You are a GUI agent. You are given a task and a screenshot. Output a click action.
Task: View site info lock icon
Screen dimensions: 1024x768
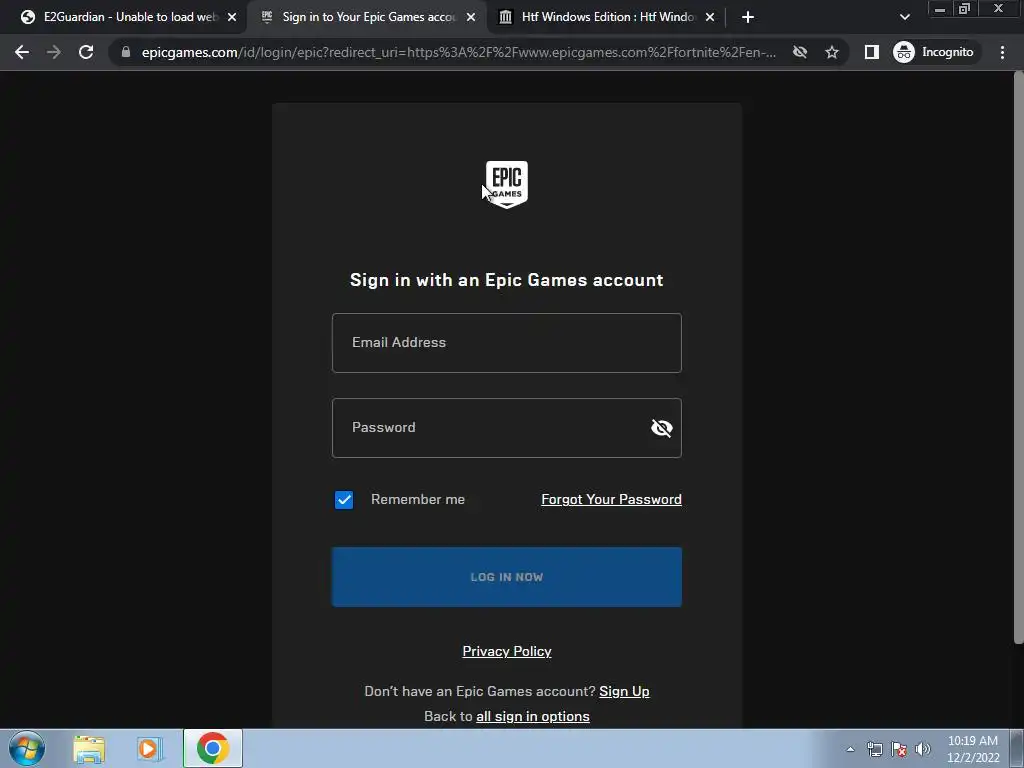[x=126, y=52]
